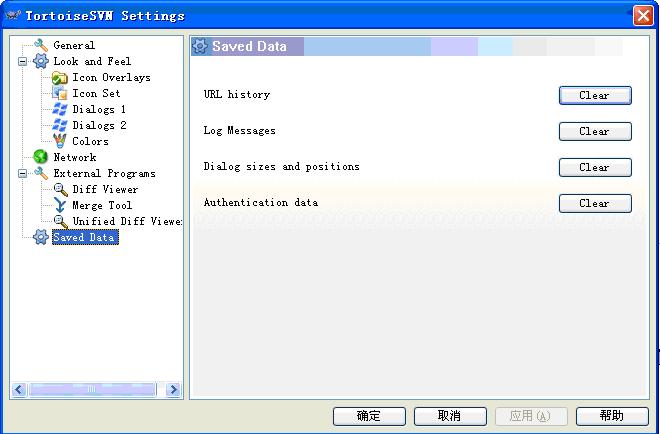The image size is (660, 434).
Task: Click the 帮助 (Help) button
Action: tap(612, 416)
